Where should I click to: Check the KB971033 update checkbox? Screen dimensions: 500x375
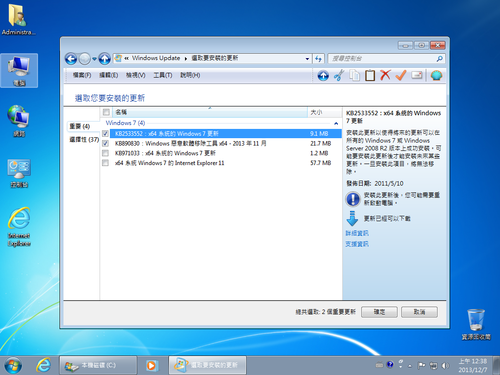[x=105, y=153]
